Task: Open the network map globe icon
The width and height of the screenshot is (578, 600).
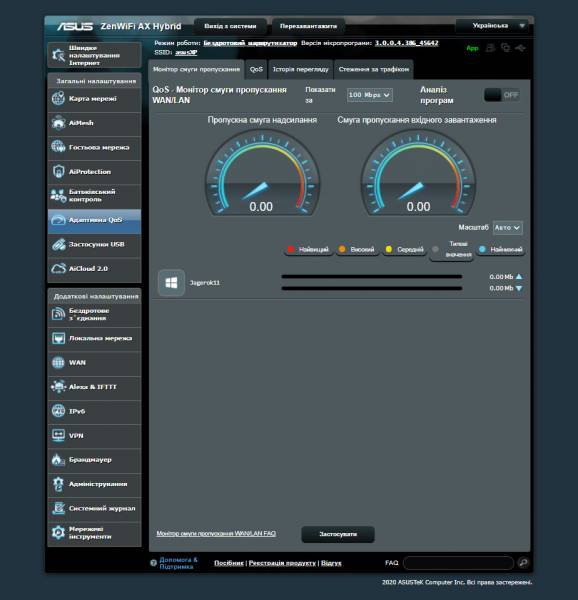Action: pos(58,98)
